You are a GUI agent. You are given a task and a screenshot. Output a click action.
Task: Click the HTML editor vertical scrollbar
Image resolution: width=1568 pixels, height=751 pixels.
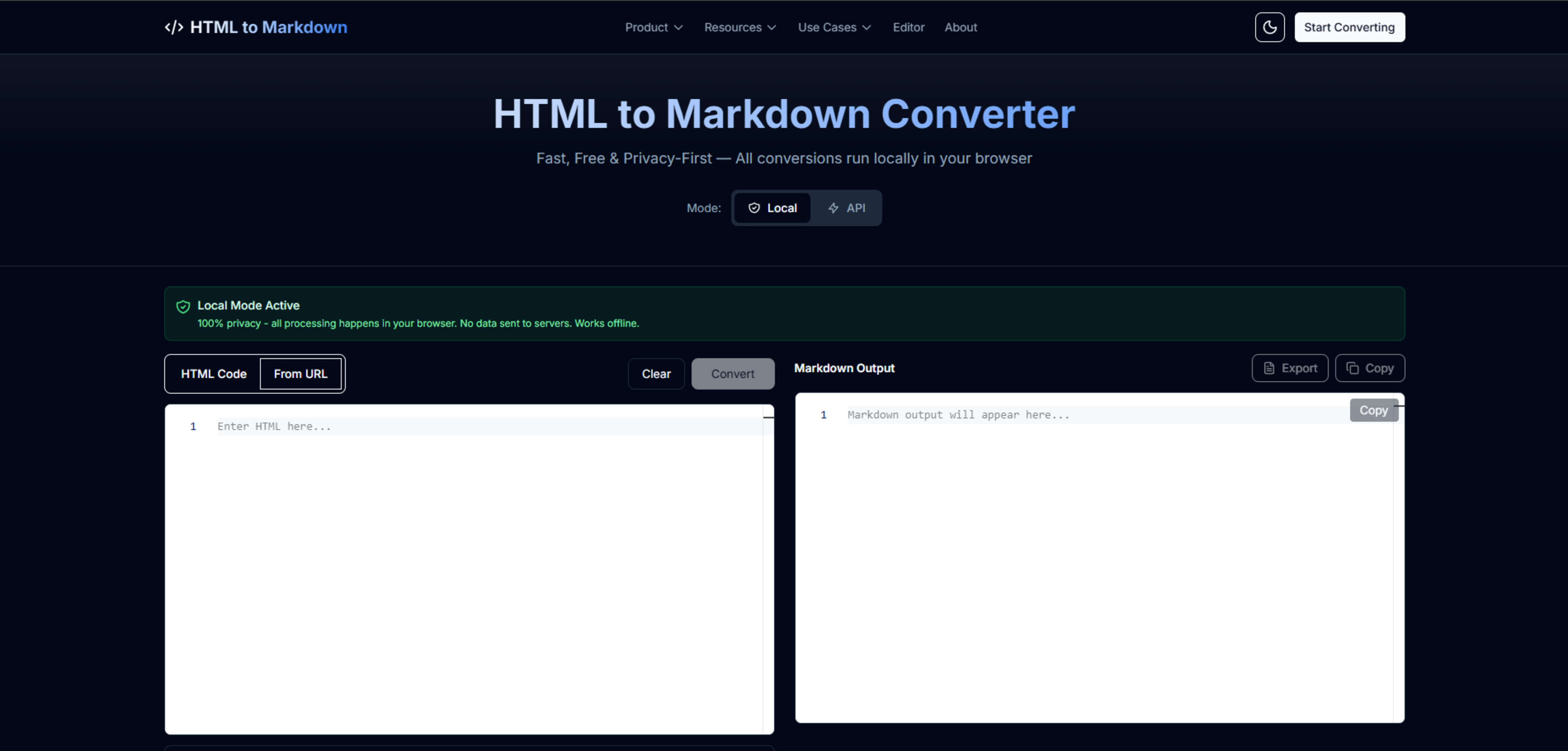(x=768, y=569)
